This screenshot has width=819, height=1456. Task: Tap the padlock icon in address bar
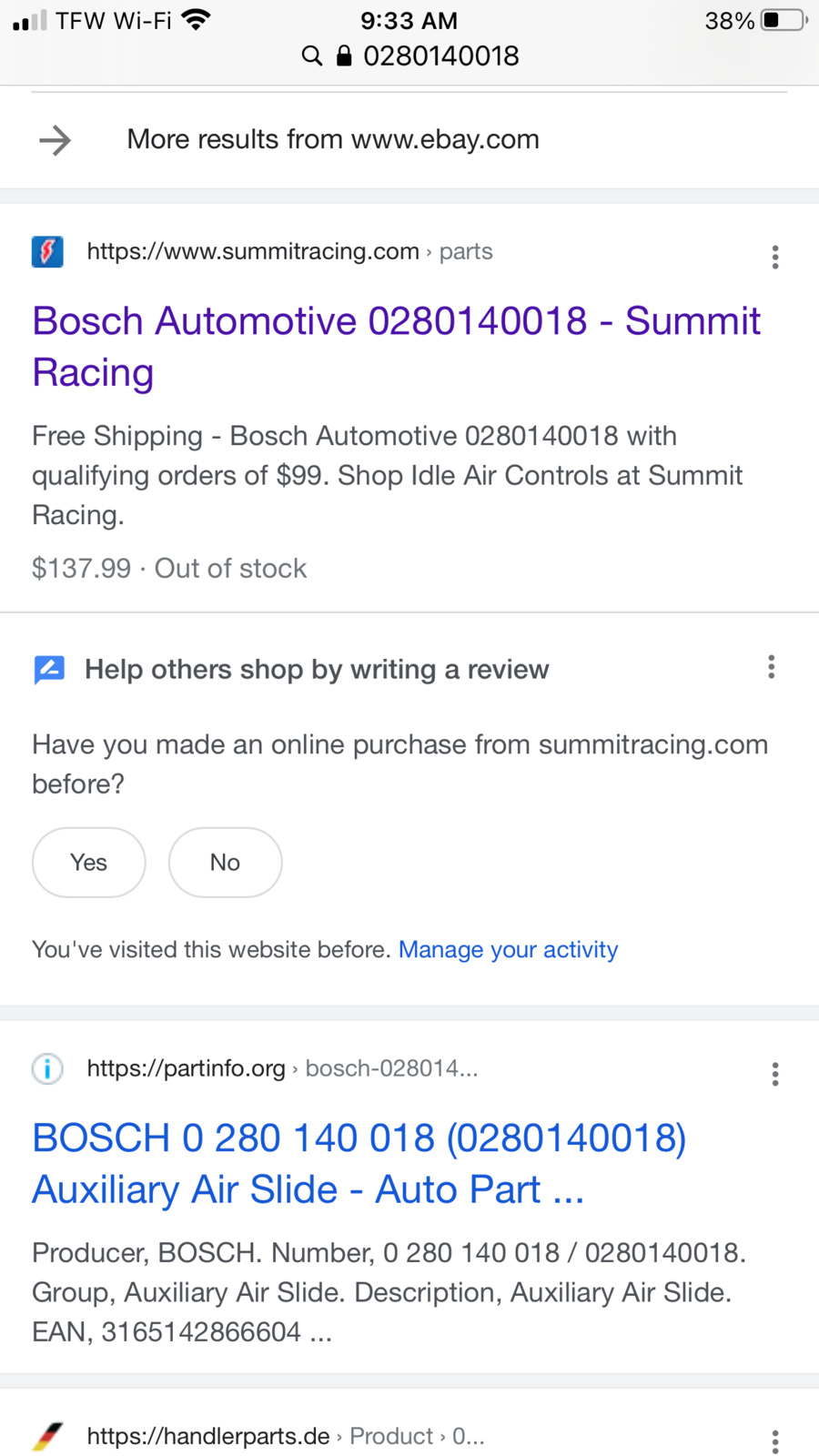[x=344, y=56]
